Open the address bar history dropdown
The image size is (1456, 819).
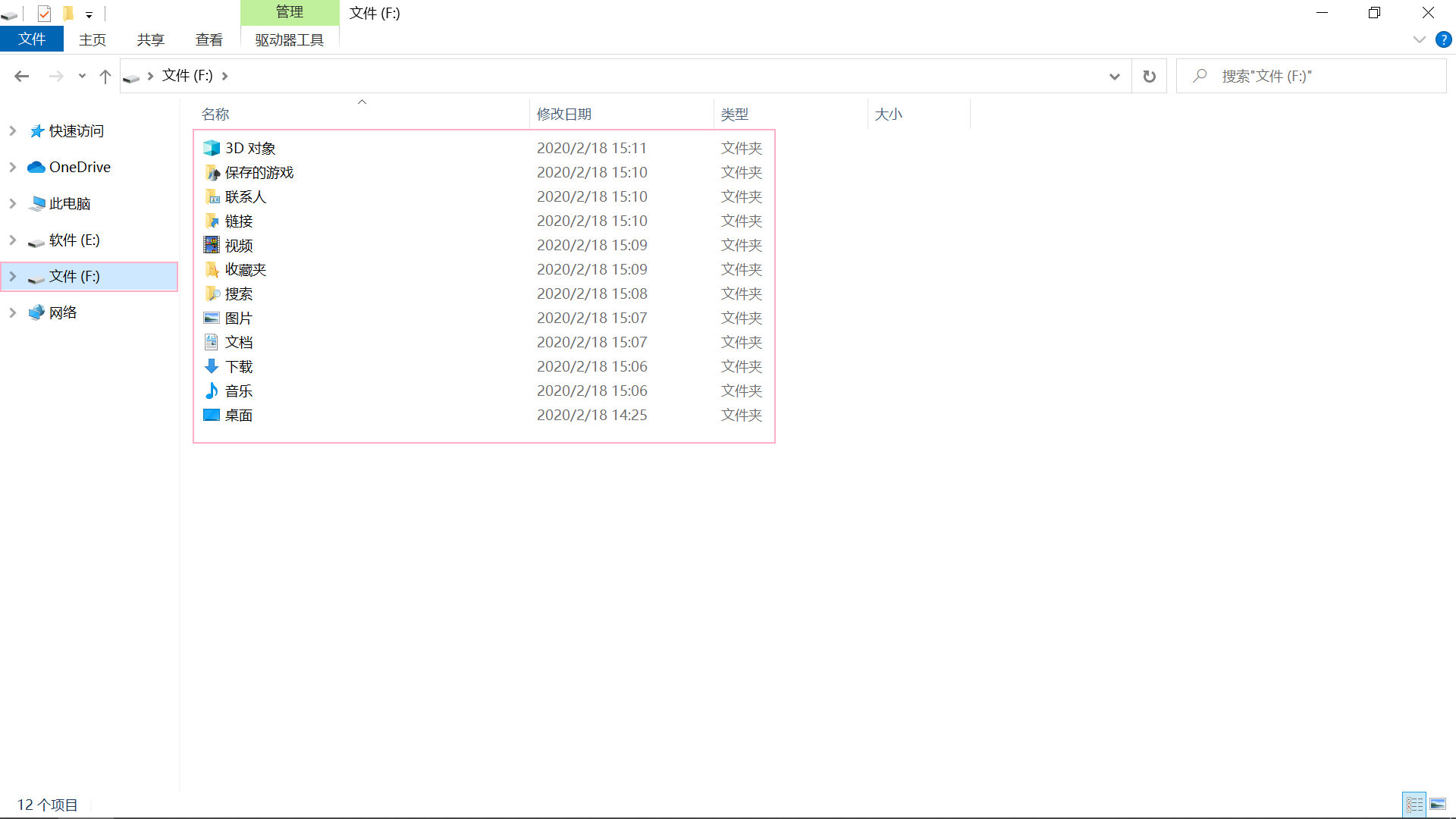pyautogui.click(x=1114, y=76)
